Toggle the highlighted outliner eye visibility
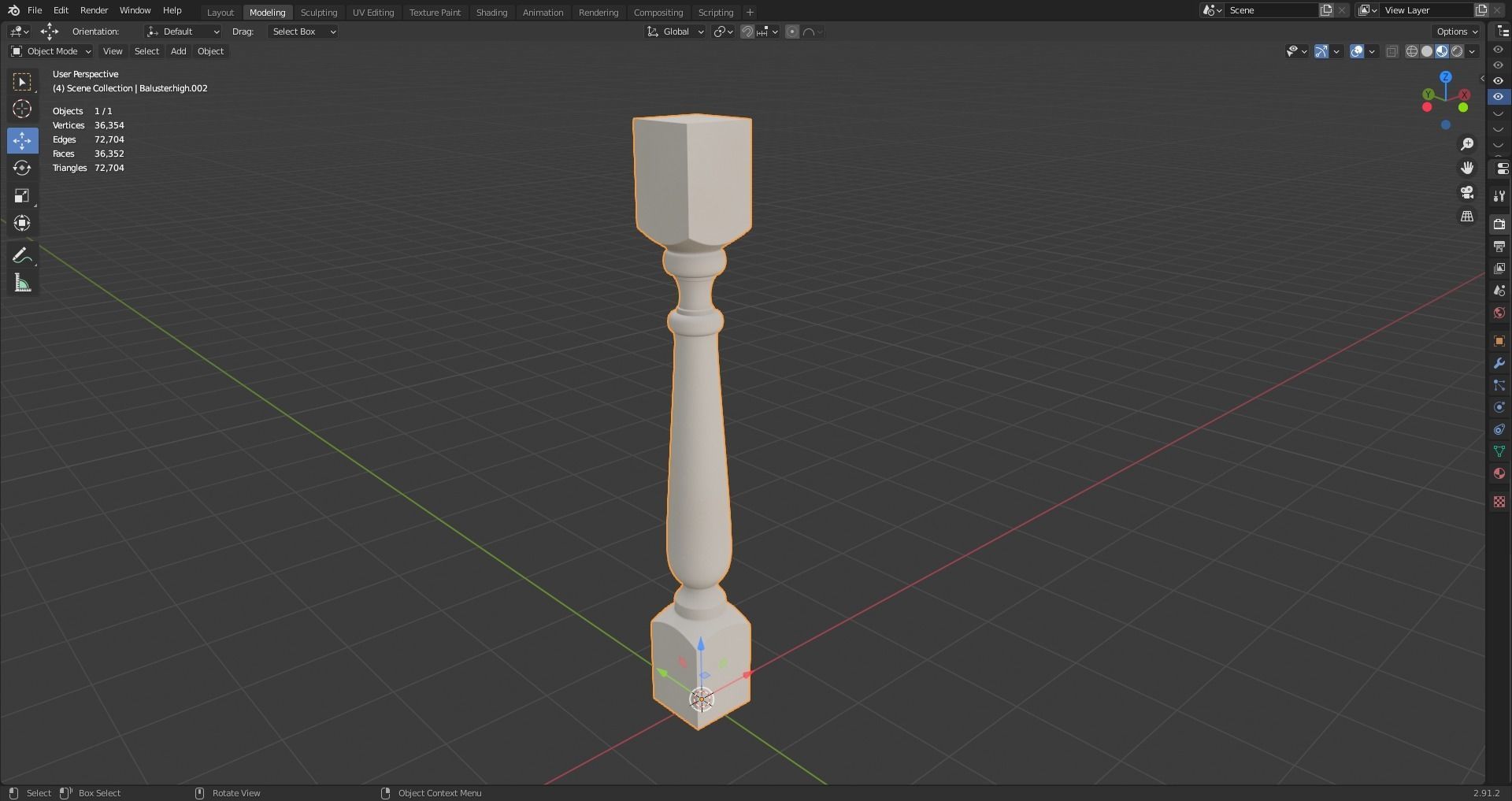This screenshot has width=1512, height=801. click(1499, 97)
